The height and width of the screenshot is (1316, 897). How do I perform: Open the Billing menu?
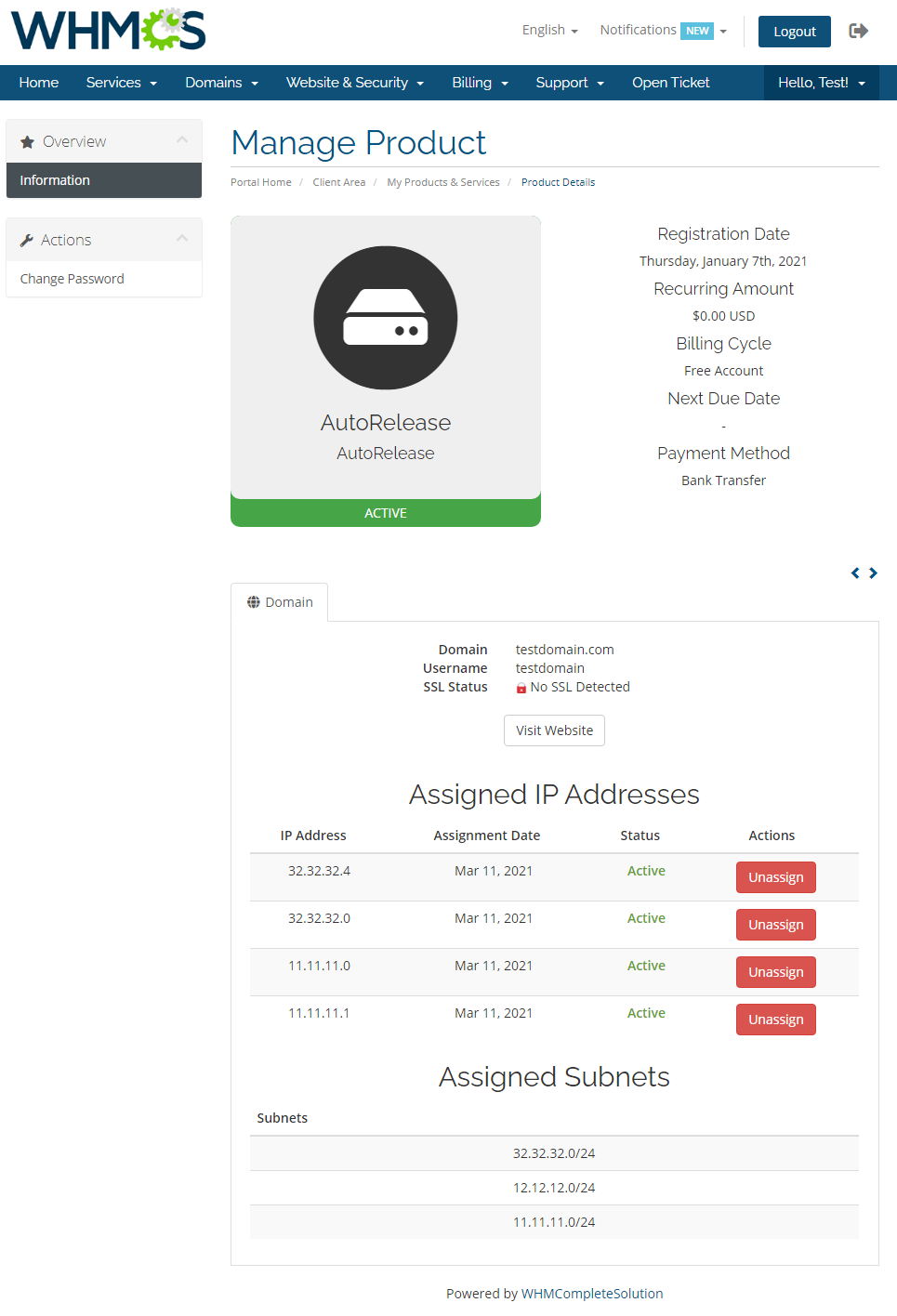click(480, 83)
